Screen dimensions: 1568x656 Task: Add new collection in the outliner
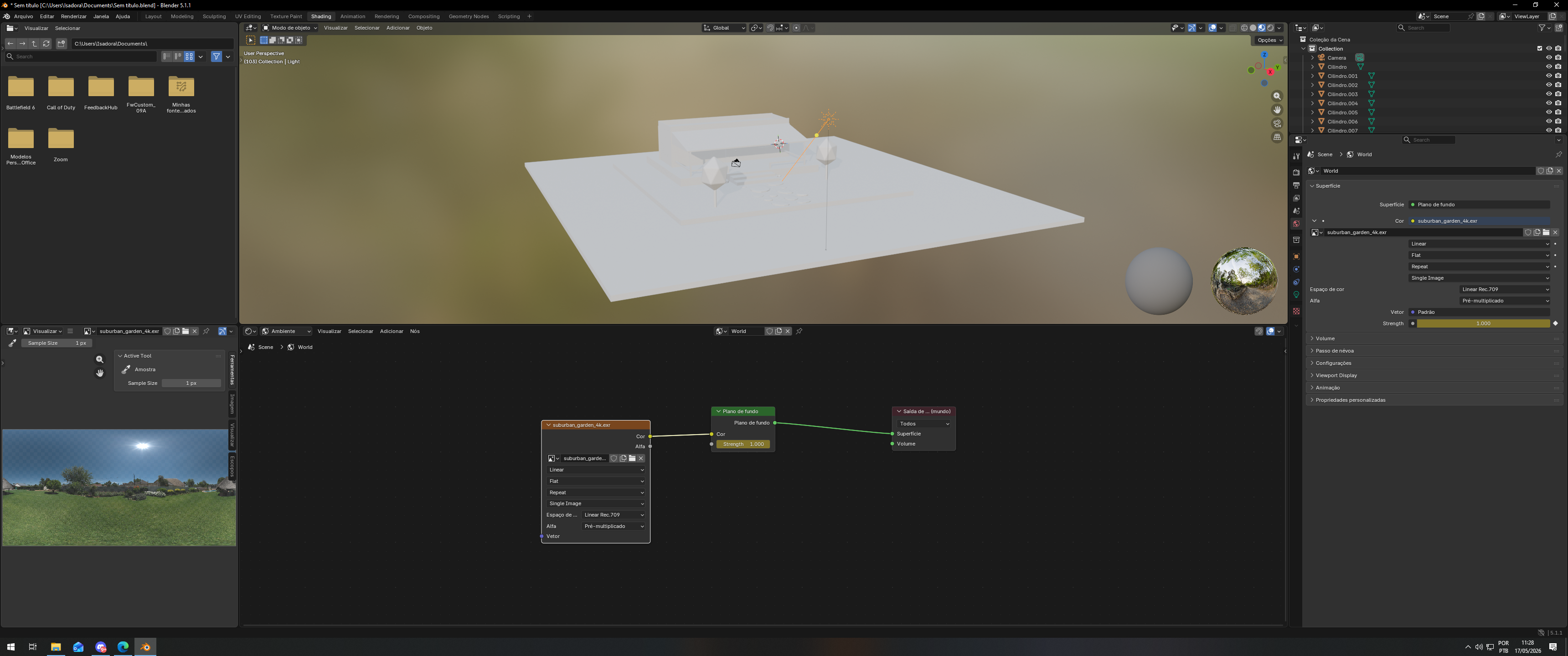[x=1559, y=28]
